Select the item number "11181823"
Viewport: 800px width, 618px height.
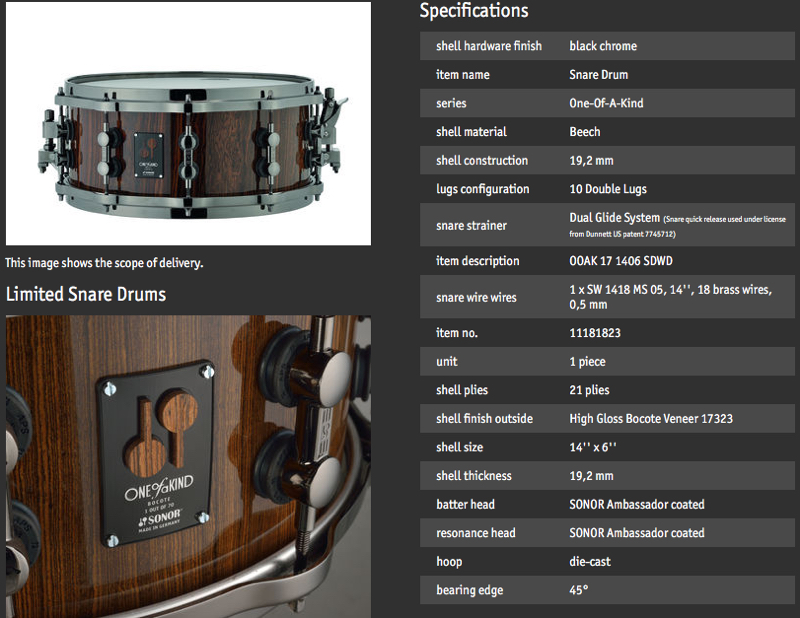pos(595,333)
